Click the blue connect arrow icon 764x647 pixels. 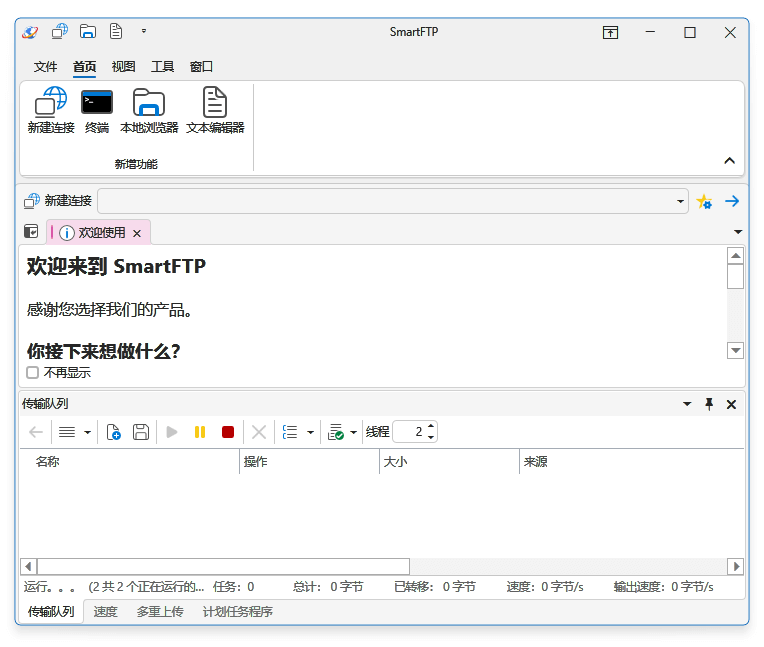point(732,201)
